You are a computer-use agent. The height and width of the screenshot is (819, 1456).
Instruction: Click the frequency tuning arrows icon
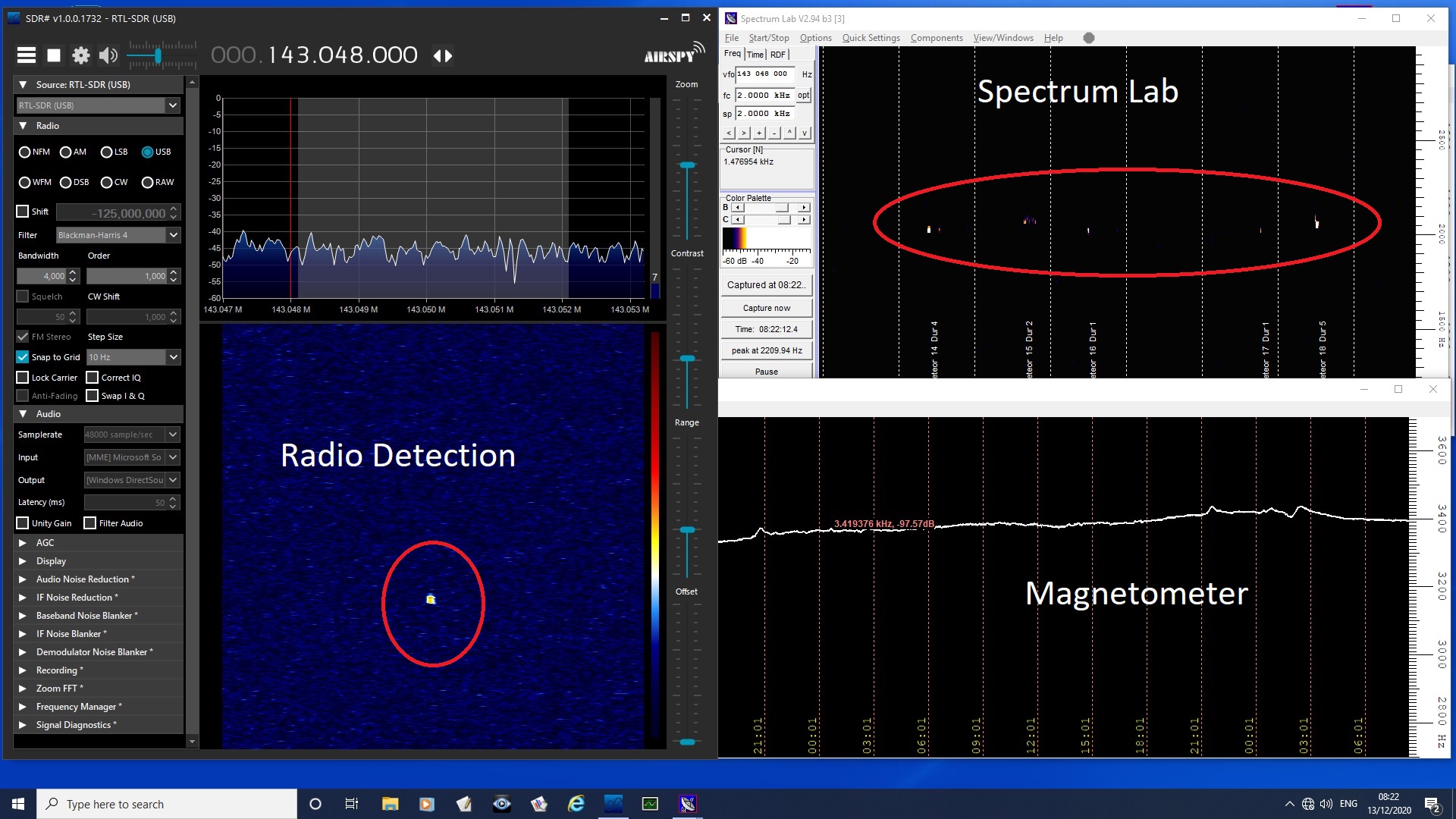(x=443, y=55)
